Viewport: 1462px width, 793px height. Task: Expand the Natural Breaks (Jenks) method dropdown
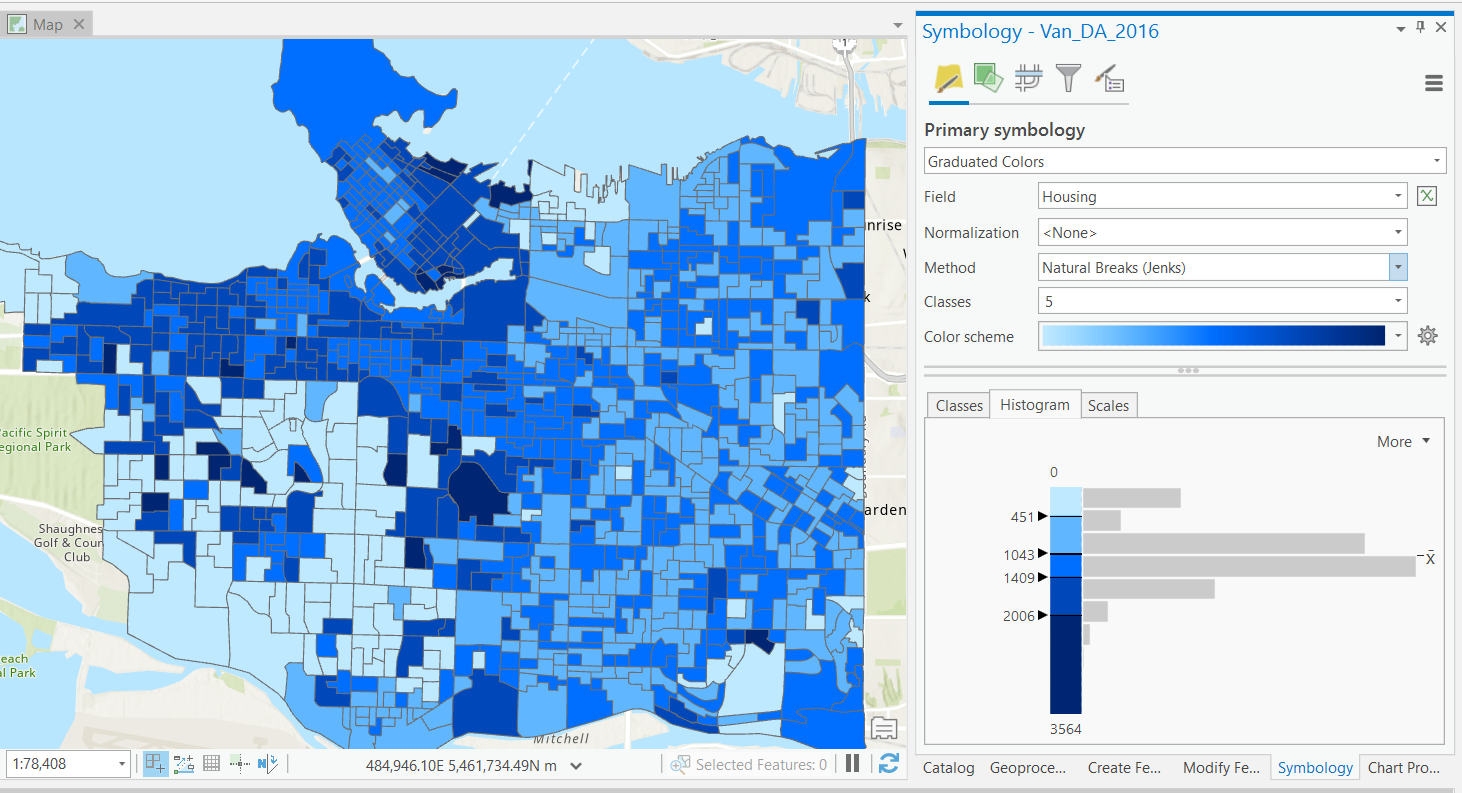pos(1398,268)
